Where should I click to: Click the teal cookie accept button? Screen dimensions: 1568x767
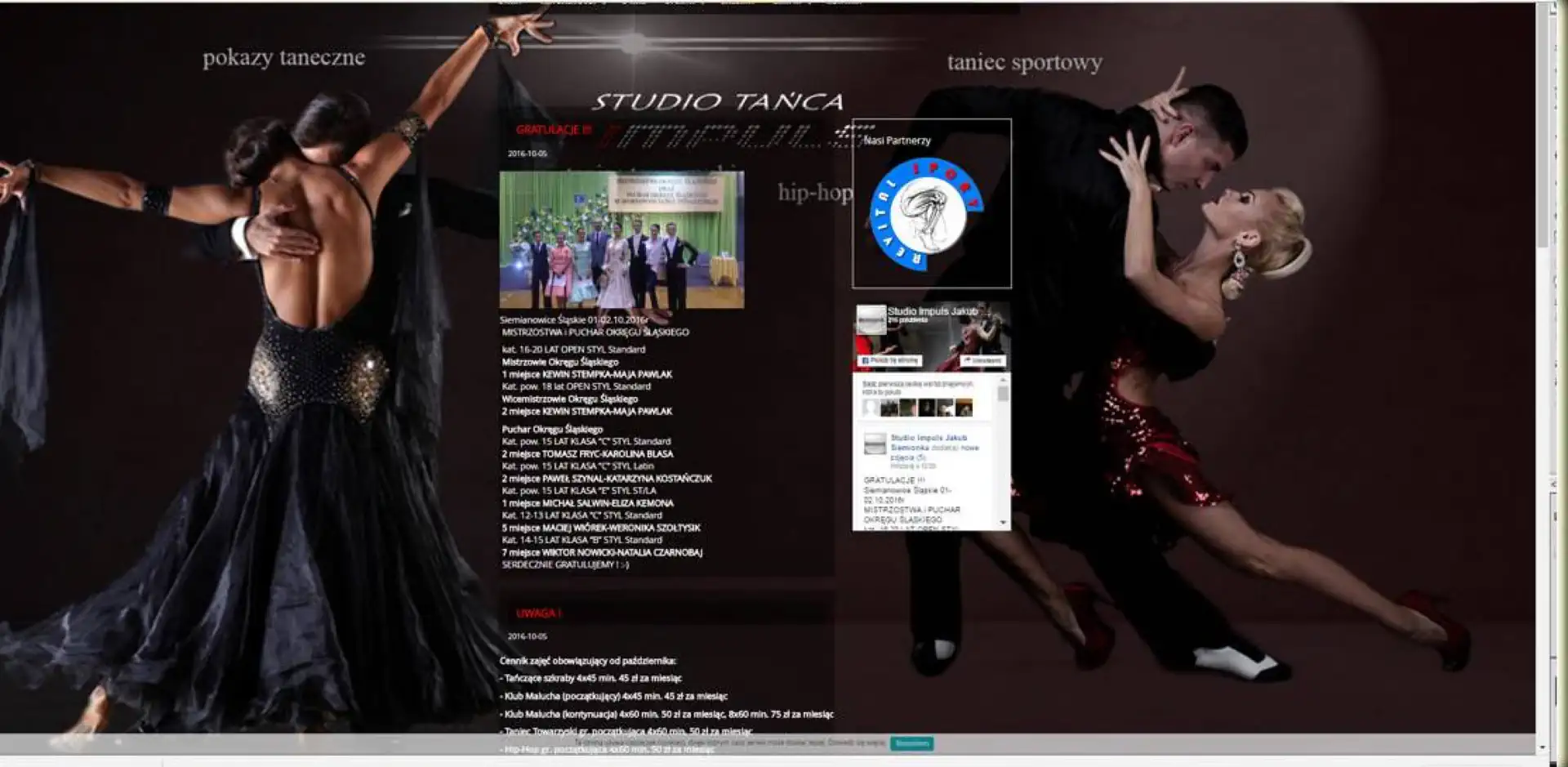[911, 743]
